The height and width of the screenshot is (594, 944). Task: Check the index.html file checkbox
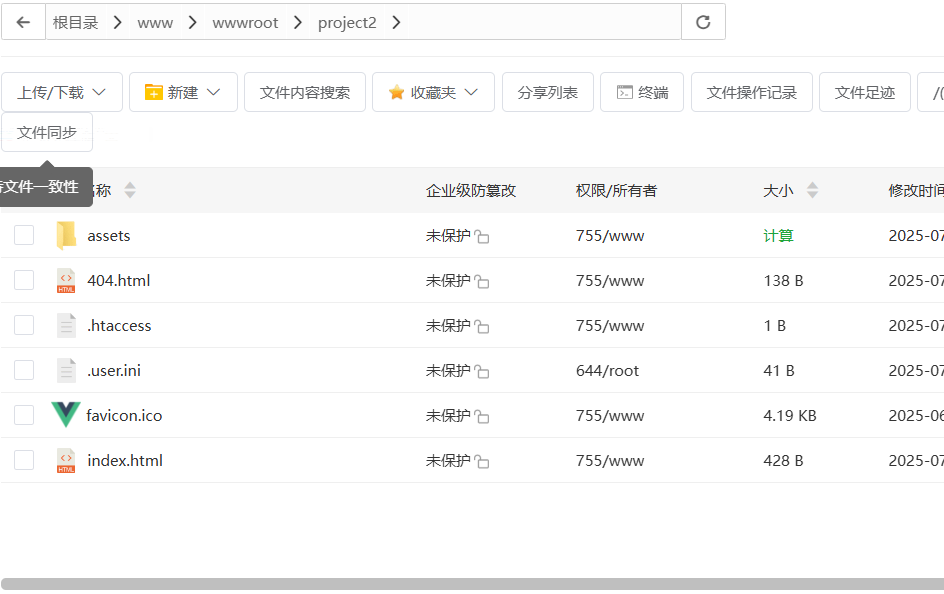click(24, 460)
